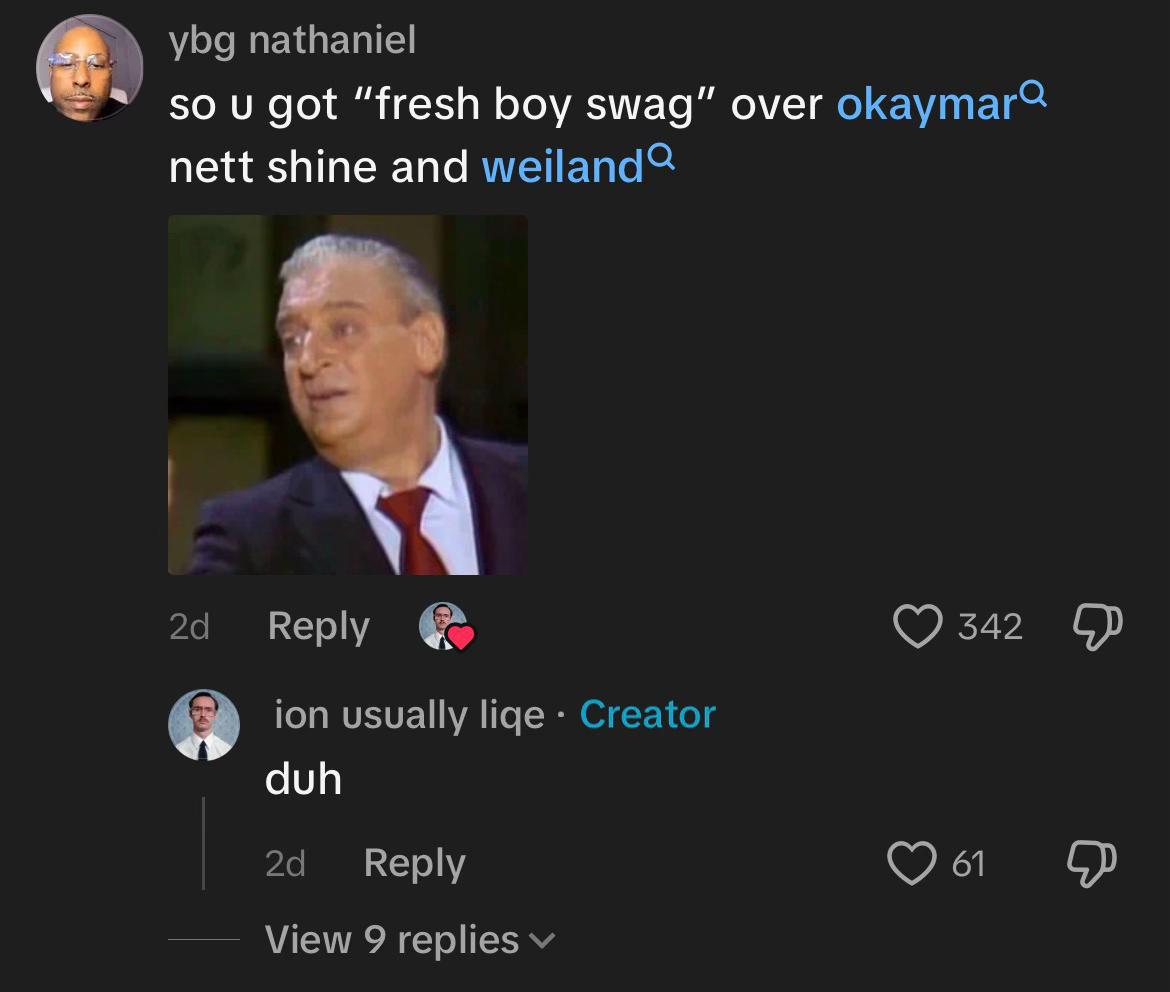Like the creator's "duh" reply
The height and width of the screenshot is (992, 1170).
[912, 863]
